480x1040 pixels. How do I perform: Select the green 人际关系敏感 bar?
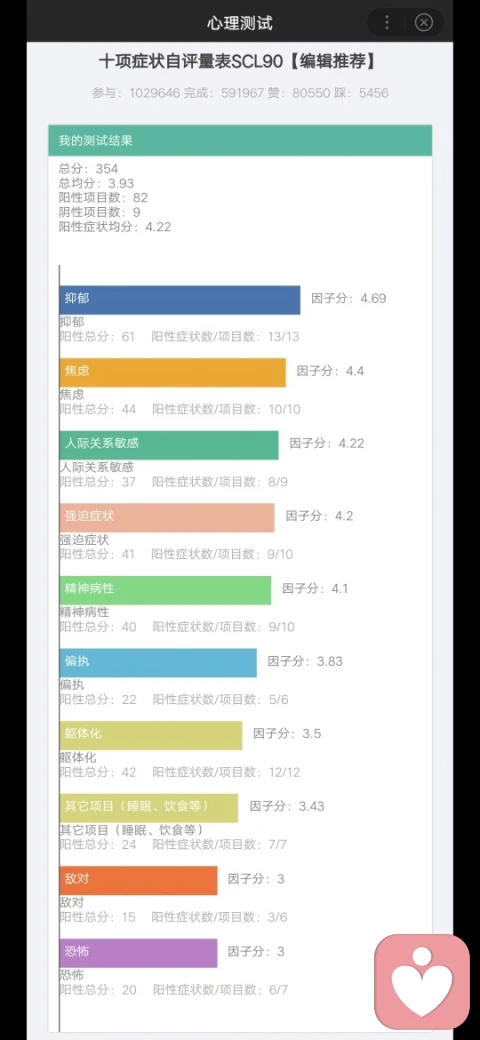tap(169, 445)
